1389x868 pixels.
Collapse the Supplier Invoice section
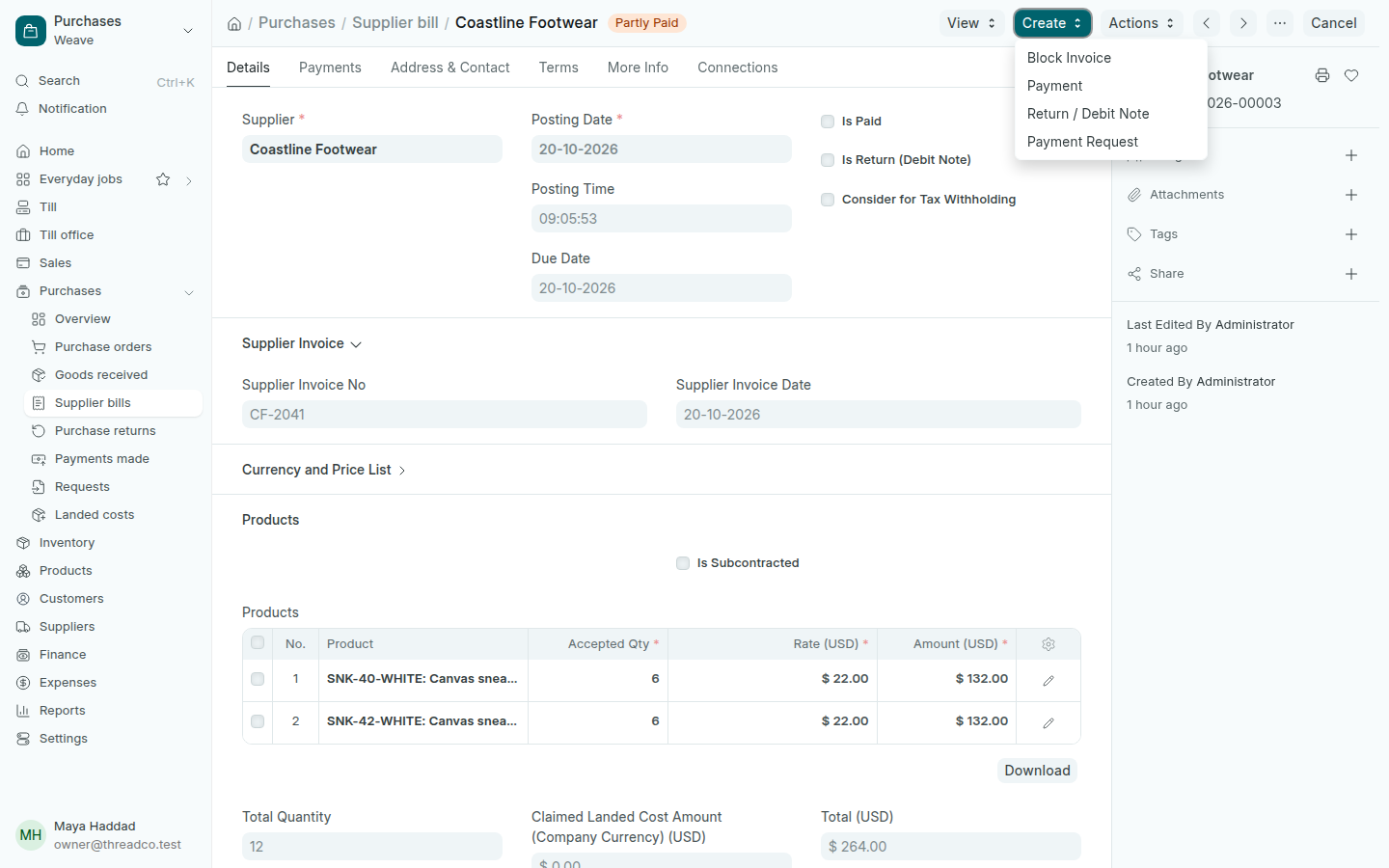point(302,344)
